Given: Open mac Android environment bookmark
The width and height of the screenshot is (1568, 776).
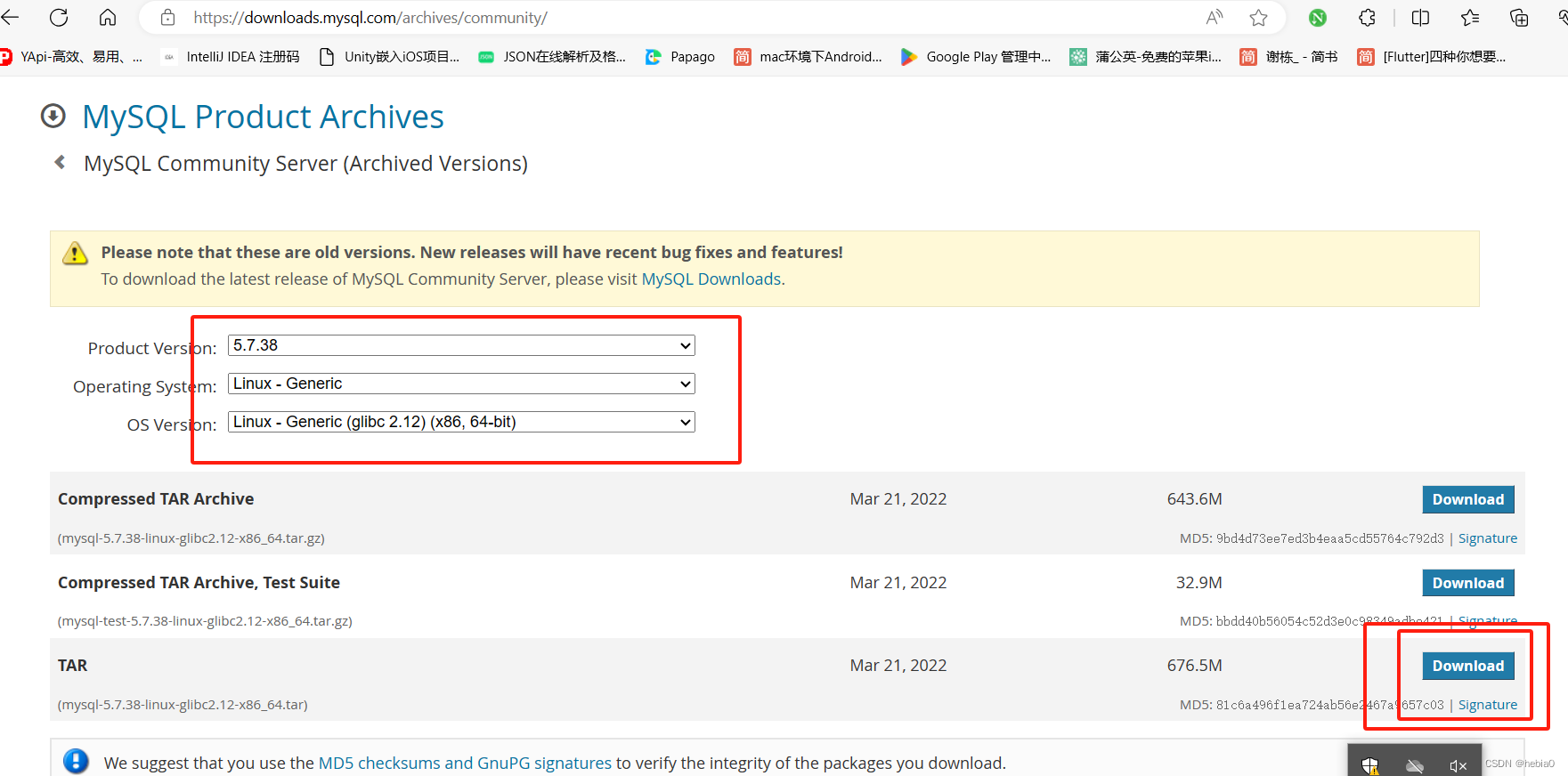Looking at the screenshot, I should tap(808, 57).
